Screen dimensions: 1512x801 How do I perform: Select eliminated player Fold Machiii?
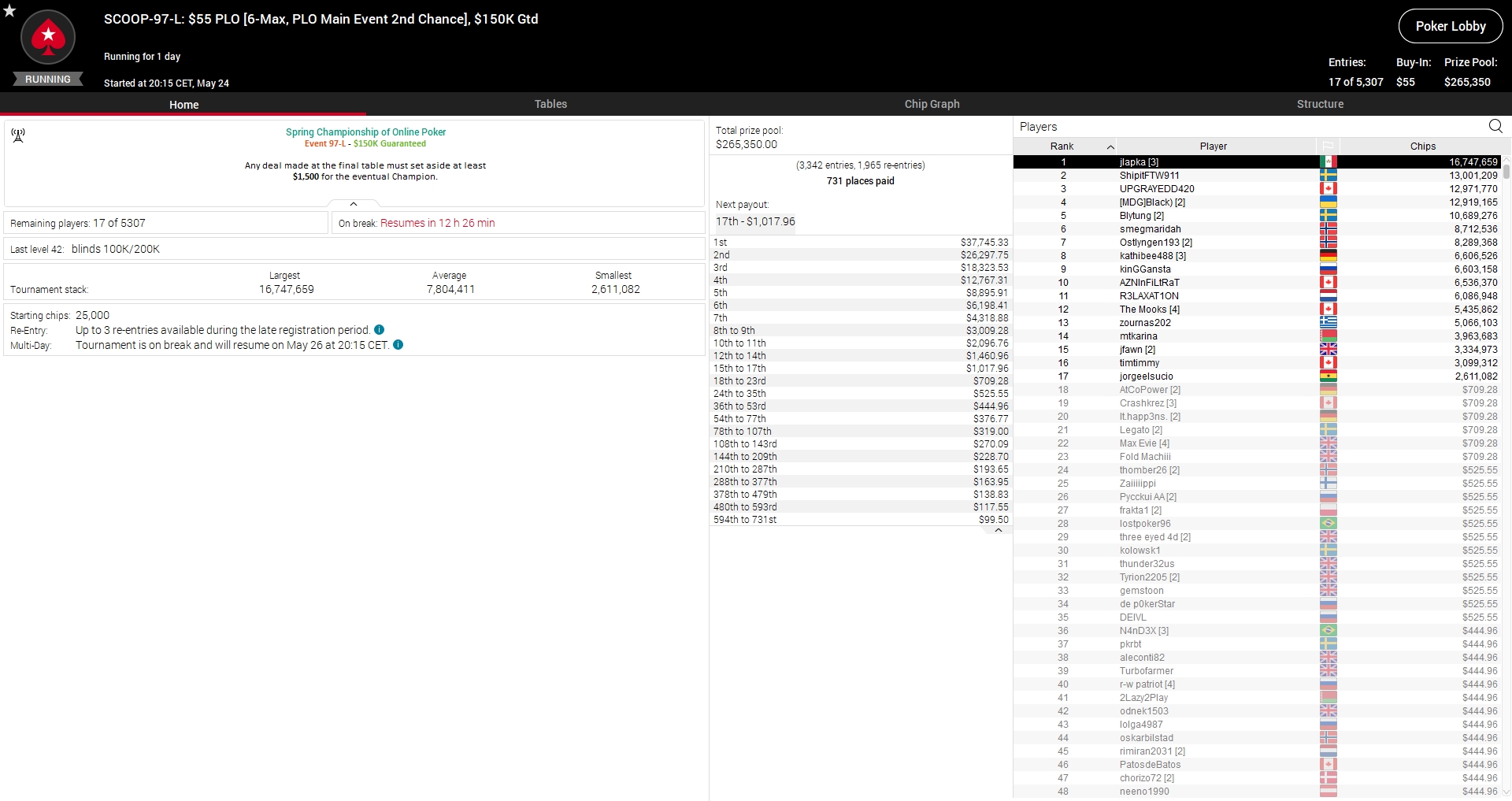click(1257, 457)
